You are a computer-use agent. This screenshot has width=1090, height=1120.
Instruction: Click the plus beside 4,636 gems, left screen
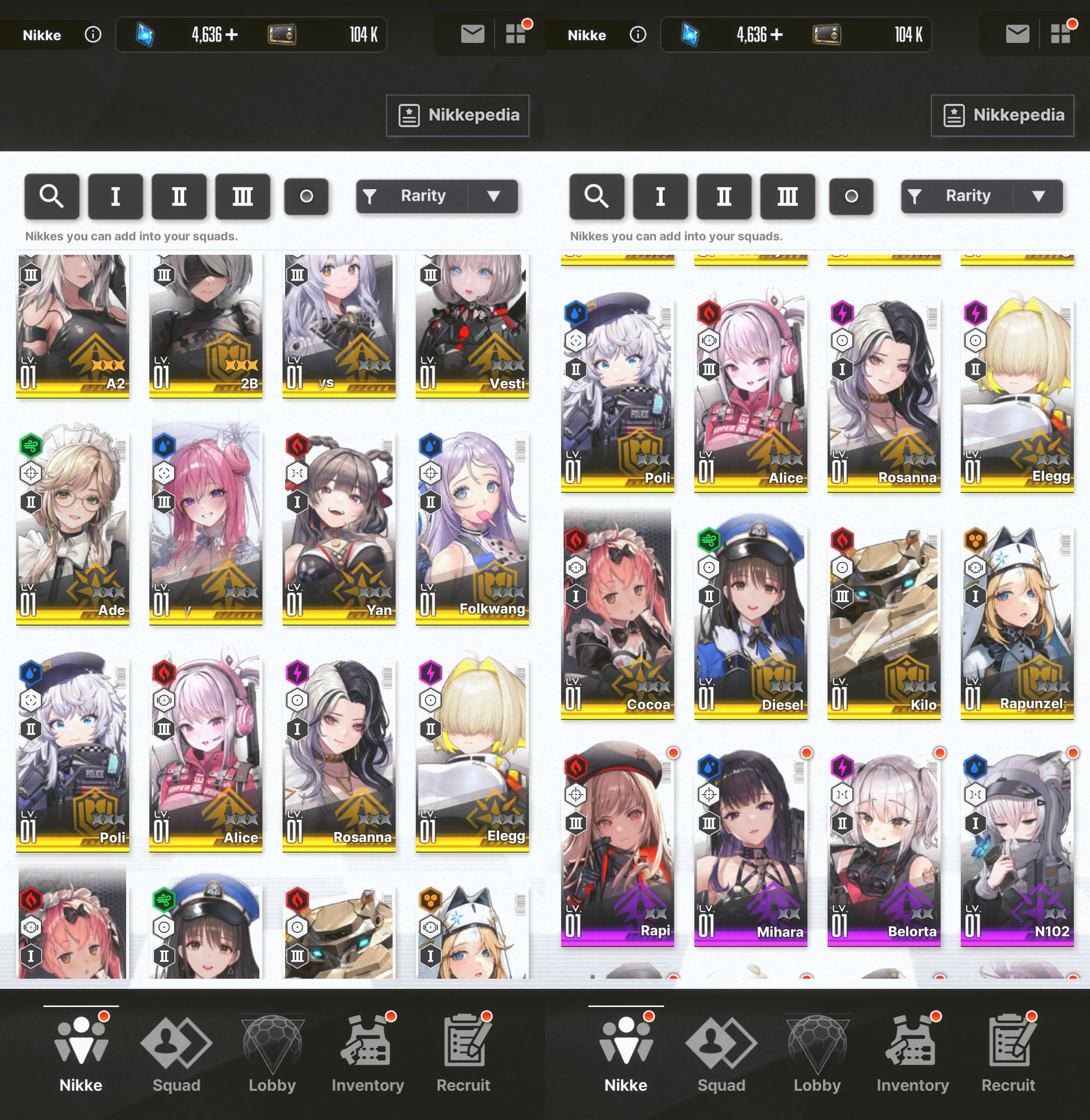(232, 35)
